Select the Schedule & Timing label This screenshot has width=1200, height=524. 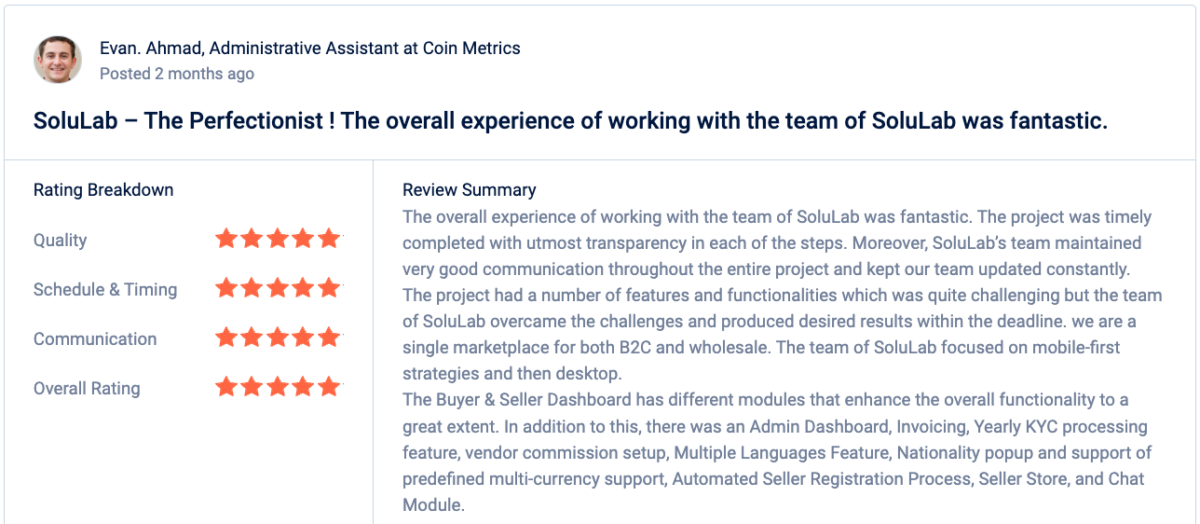point(105,289)
